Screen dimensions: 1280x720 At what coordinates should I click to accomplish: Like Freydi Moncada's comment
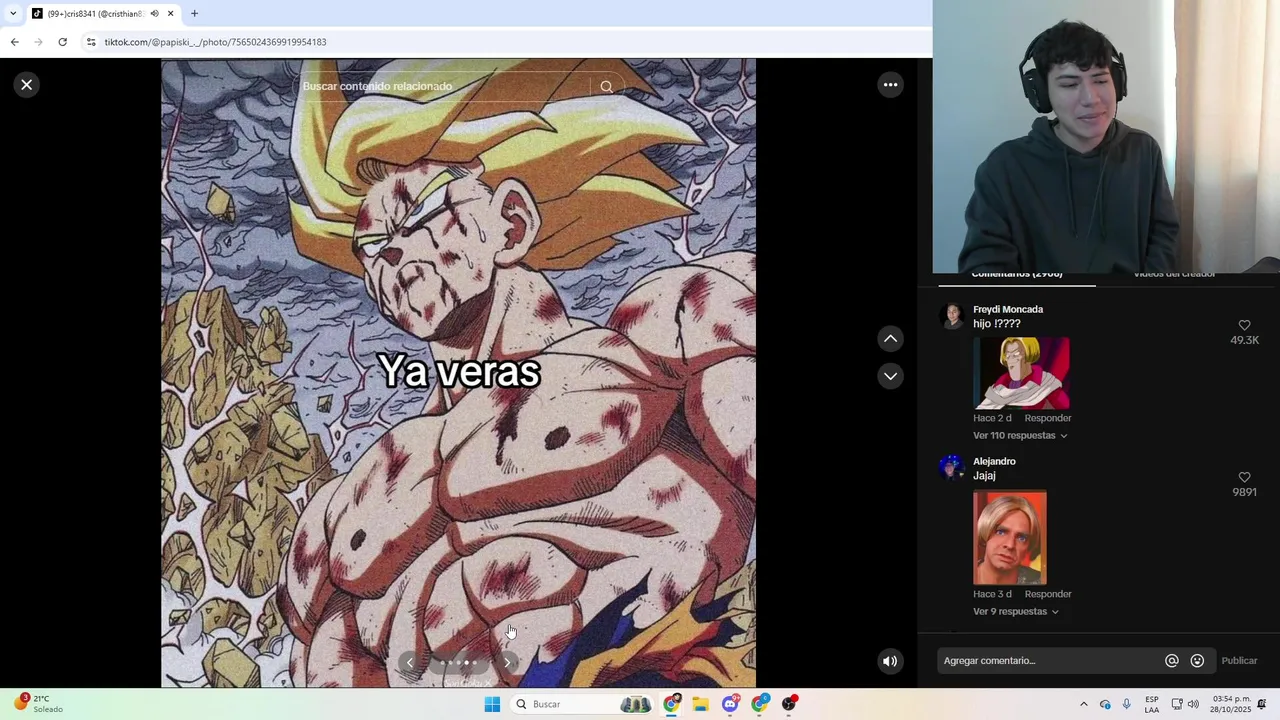pos(1244,326)
